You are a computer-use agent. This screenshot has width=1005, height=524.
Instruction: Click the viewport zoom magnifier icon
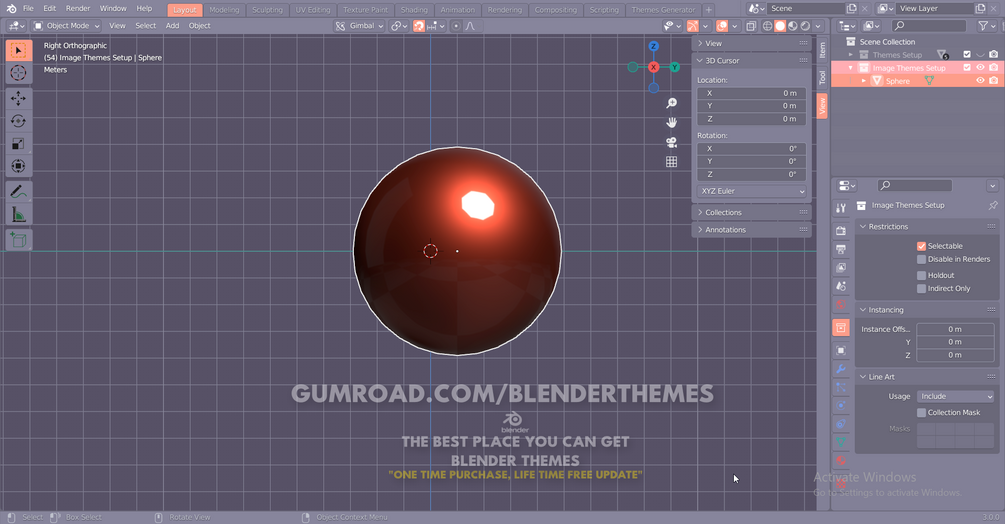click(671, 103)
